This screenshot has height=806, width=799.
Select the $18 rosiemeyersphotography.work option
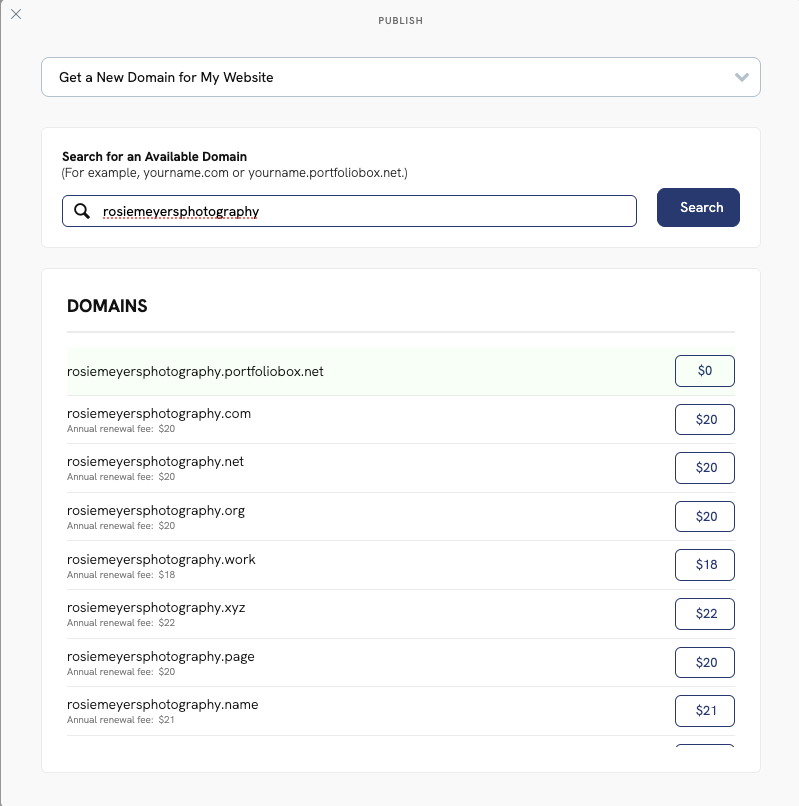pyautogui.click(x=704, y=564)
